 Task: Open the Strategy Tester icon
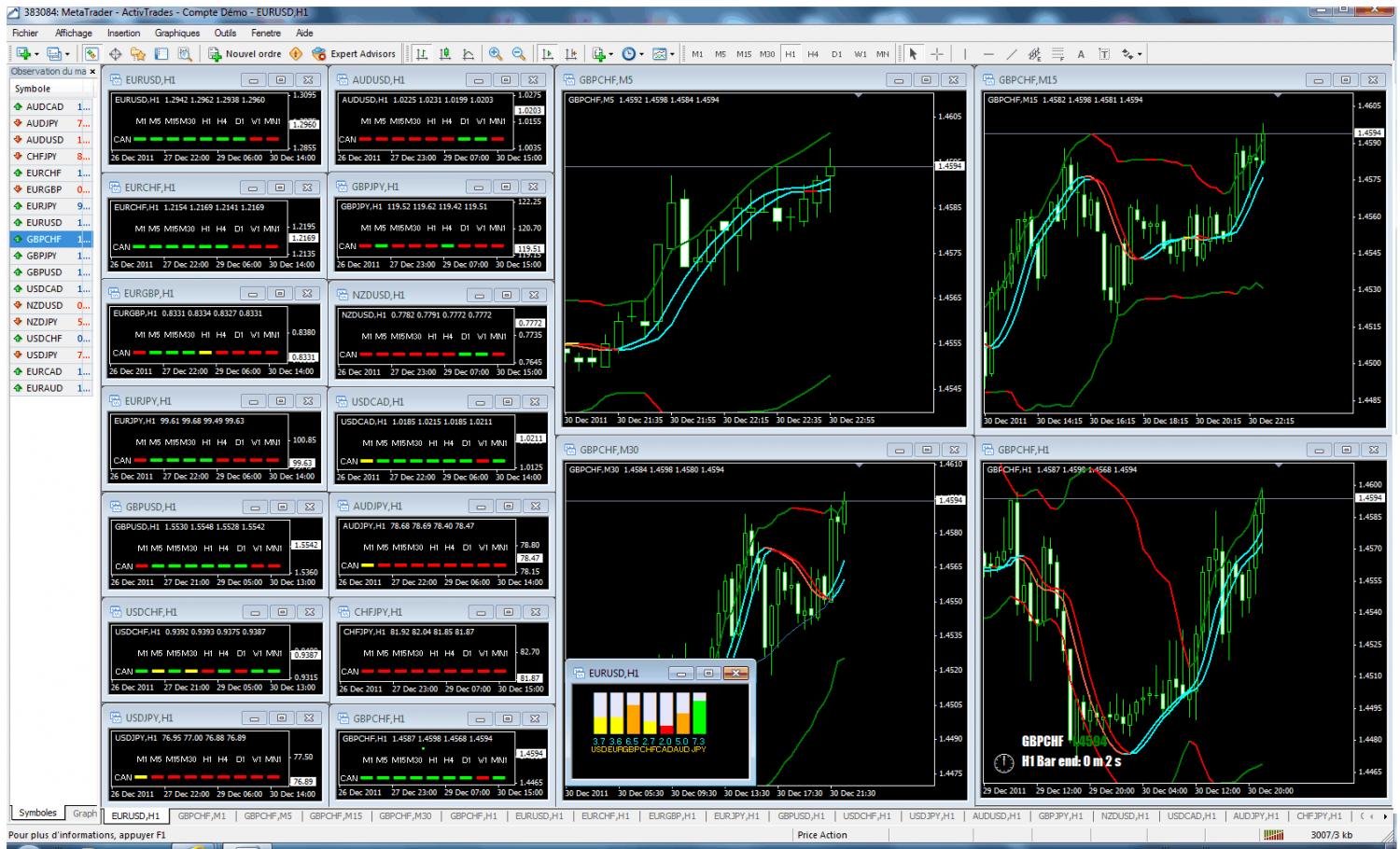pyautogui.click(x=185, y=53)
